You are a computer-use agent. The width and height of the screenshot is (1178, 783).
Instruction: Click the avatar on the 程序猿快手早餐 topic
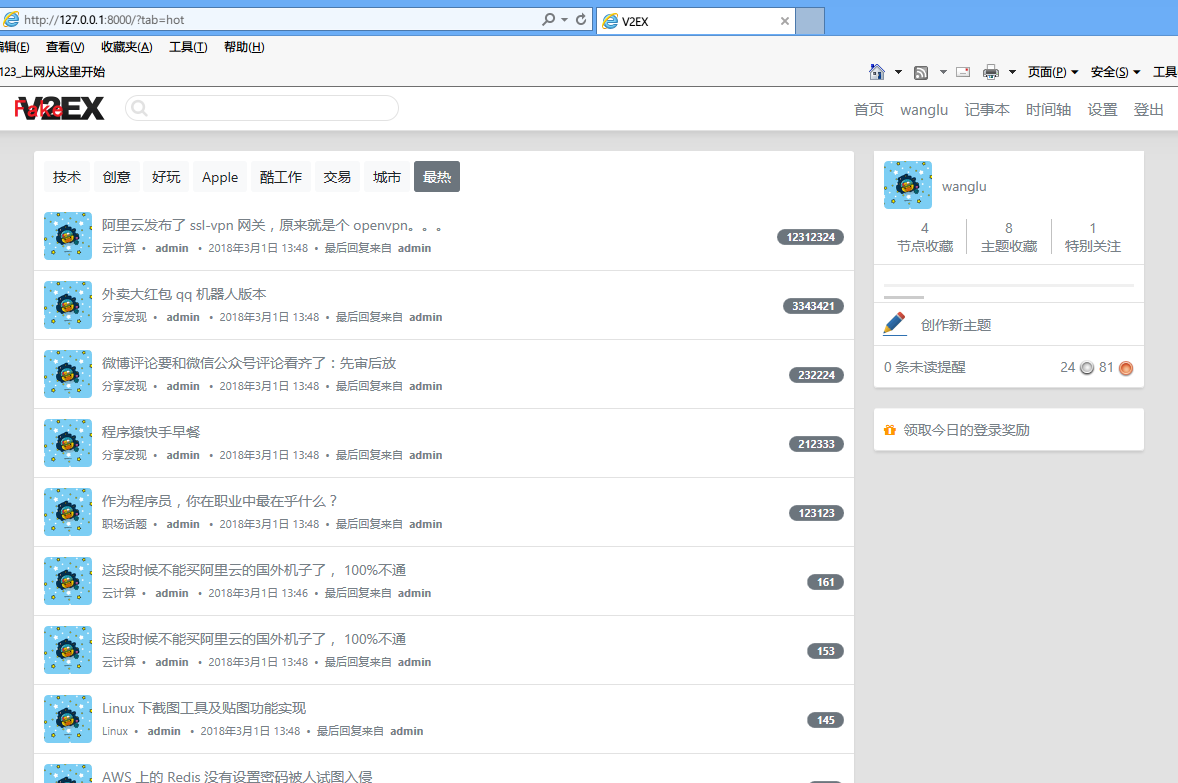pyautogui.click(x=68, y=443)
